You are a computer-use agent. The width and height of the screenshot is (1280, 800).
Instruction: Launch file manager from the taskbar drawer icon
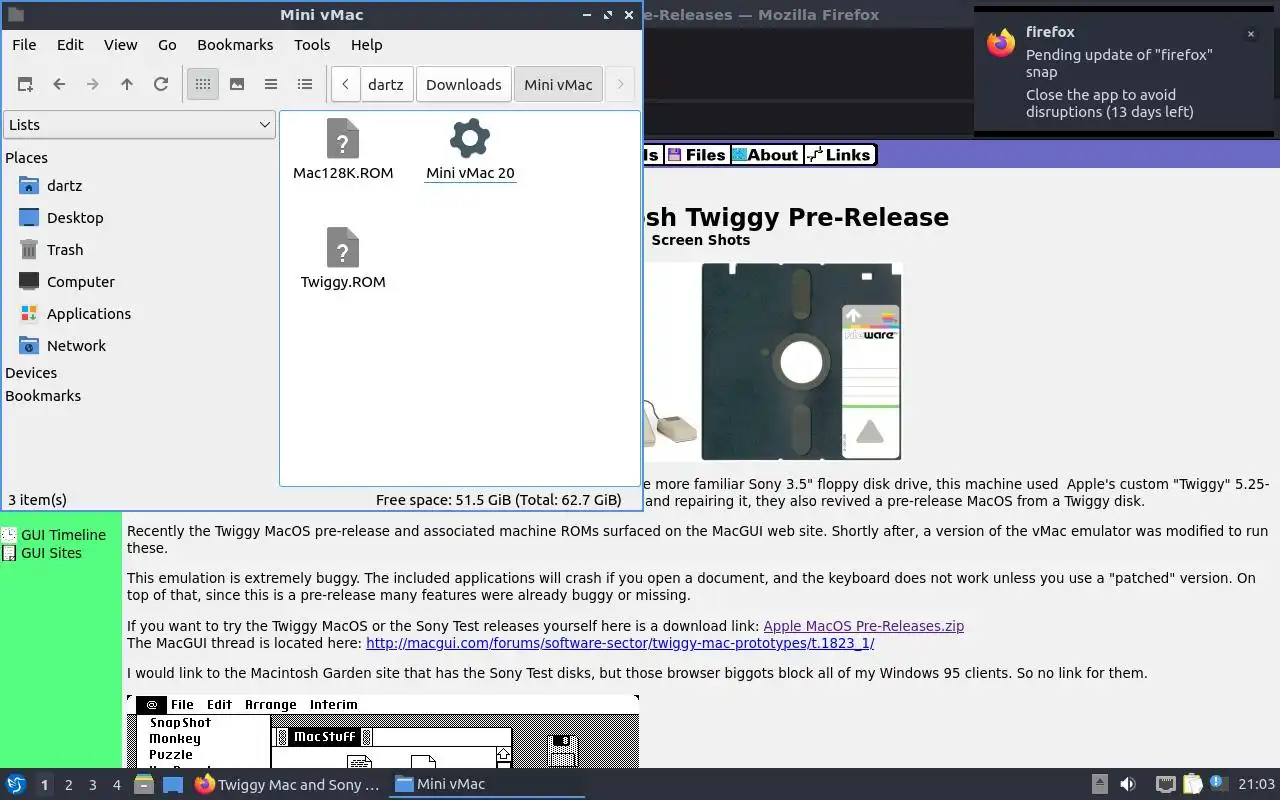[144, 785]
